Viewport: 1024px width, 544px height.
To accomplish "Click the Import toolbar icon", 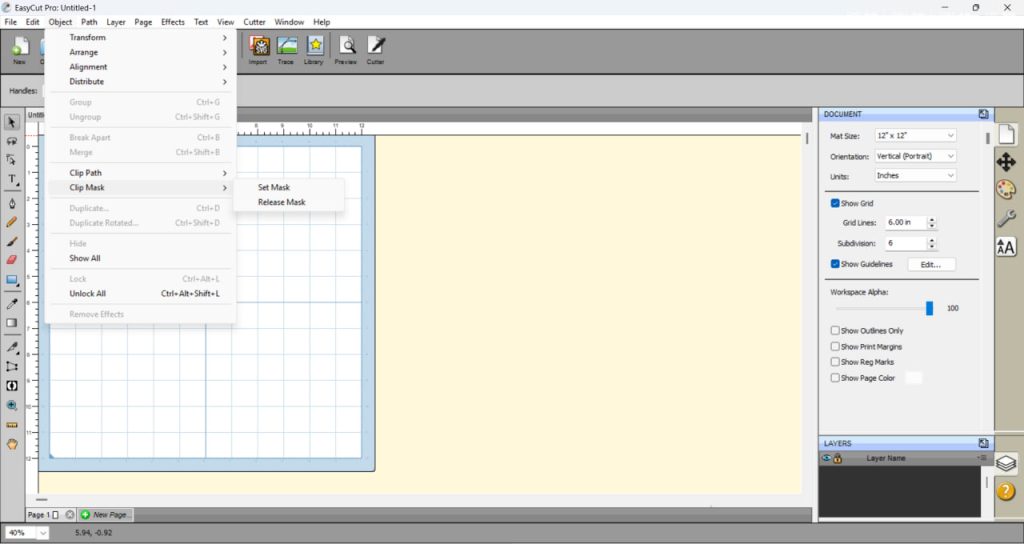I will 258,47.
